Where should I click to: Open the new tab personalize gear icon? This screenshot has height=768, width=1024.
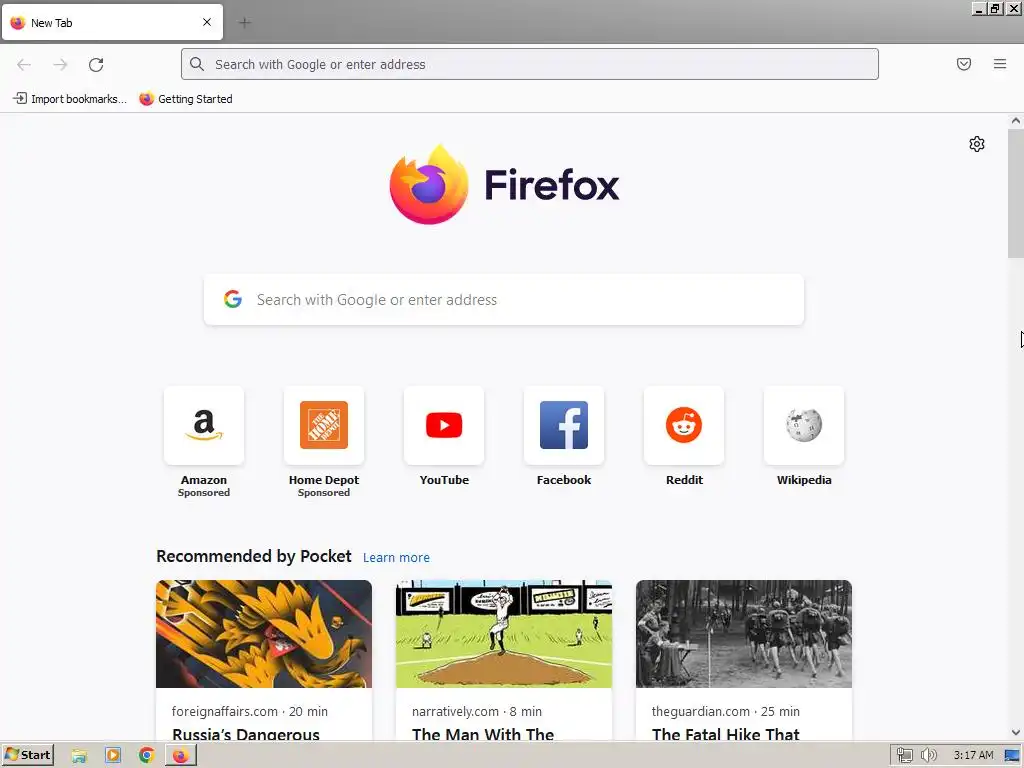coord(977,144)
